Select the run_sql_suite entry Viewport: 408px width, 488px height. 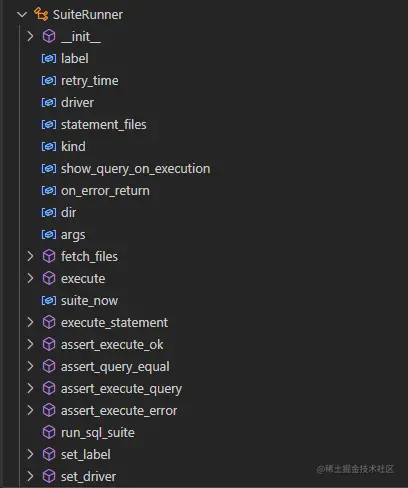pyautogui.click(x=98, y=433)
